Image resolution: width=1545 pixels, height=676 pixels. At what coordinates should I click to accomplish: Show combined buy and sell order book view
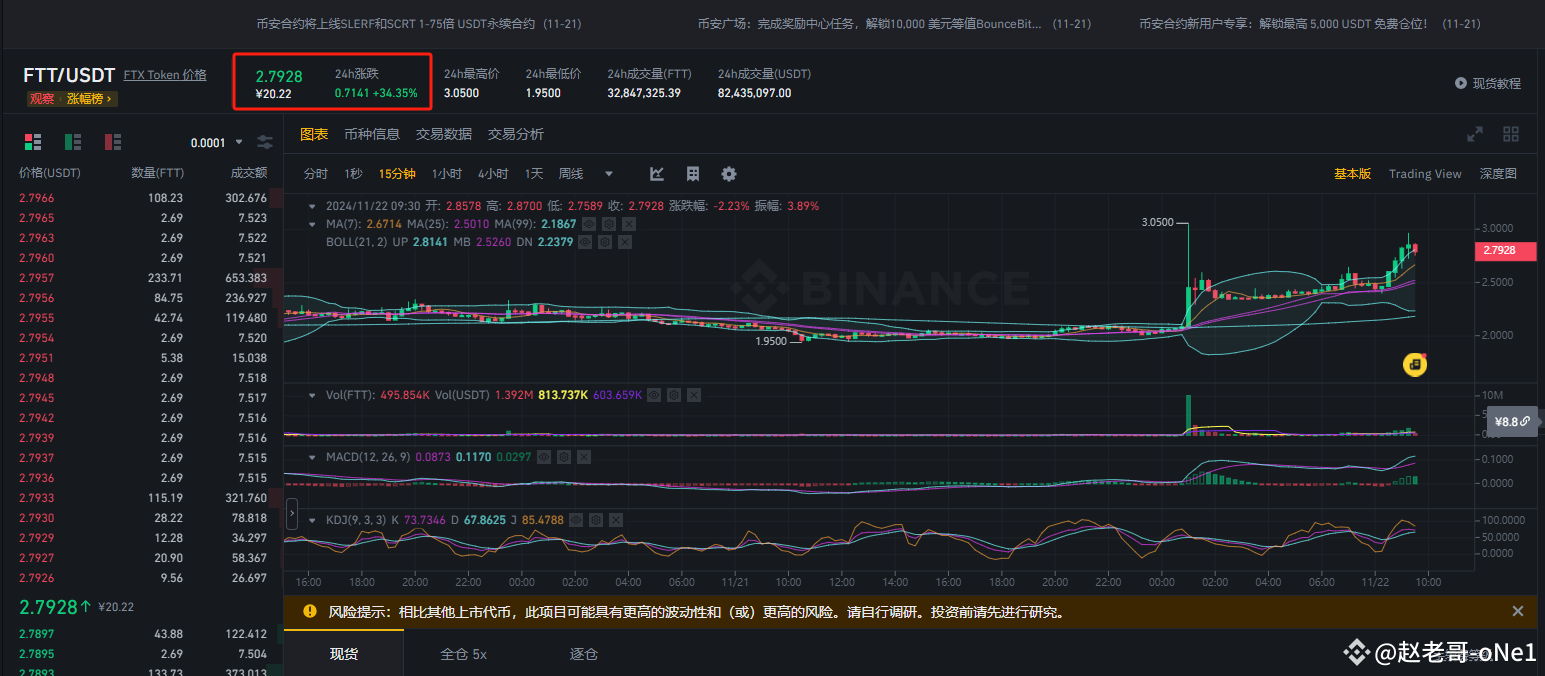(x=33, y=142)
